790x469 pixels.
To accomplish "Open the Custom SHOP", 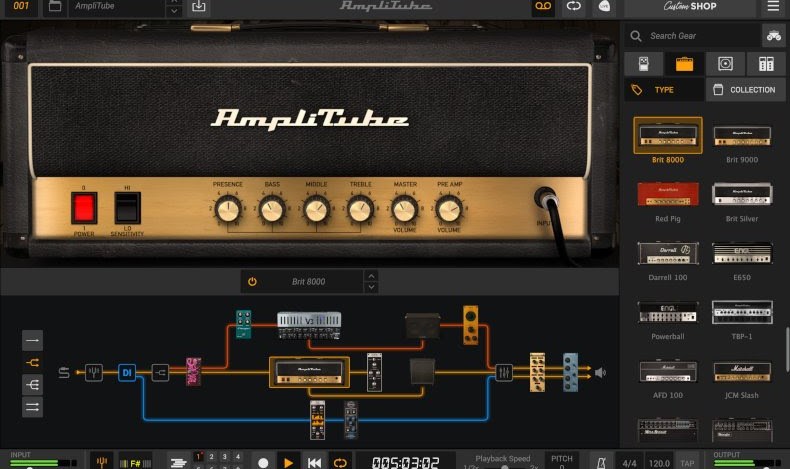I will pyautogui.click(x=689, y=7).
